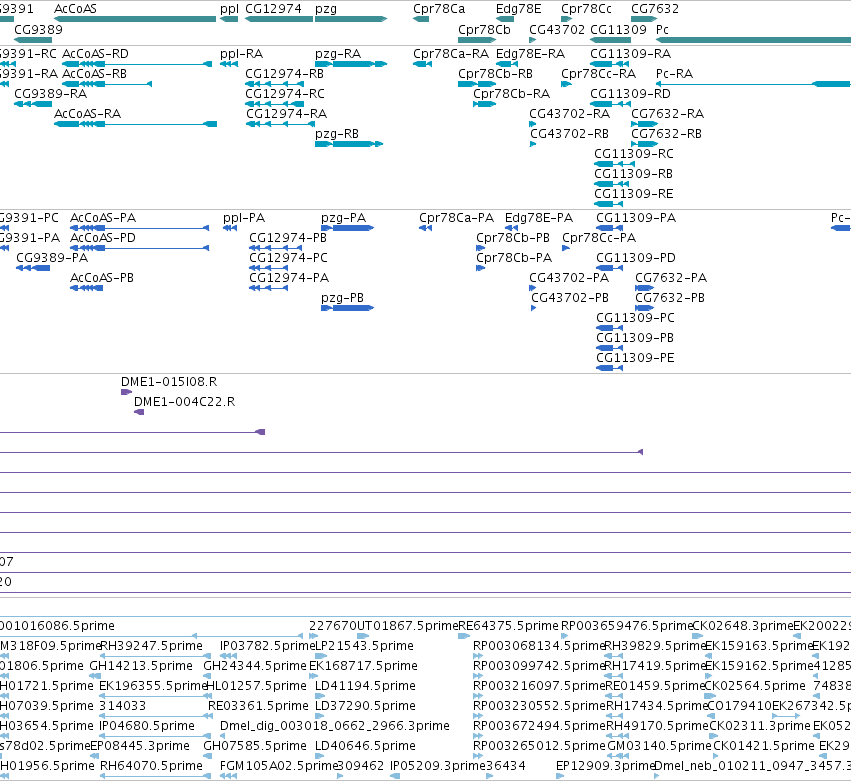Click the AcCoAS gene label
Viewport: 851px width, 781px height.
(x=75, y=9)
